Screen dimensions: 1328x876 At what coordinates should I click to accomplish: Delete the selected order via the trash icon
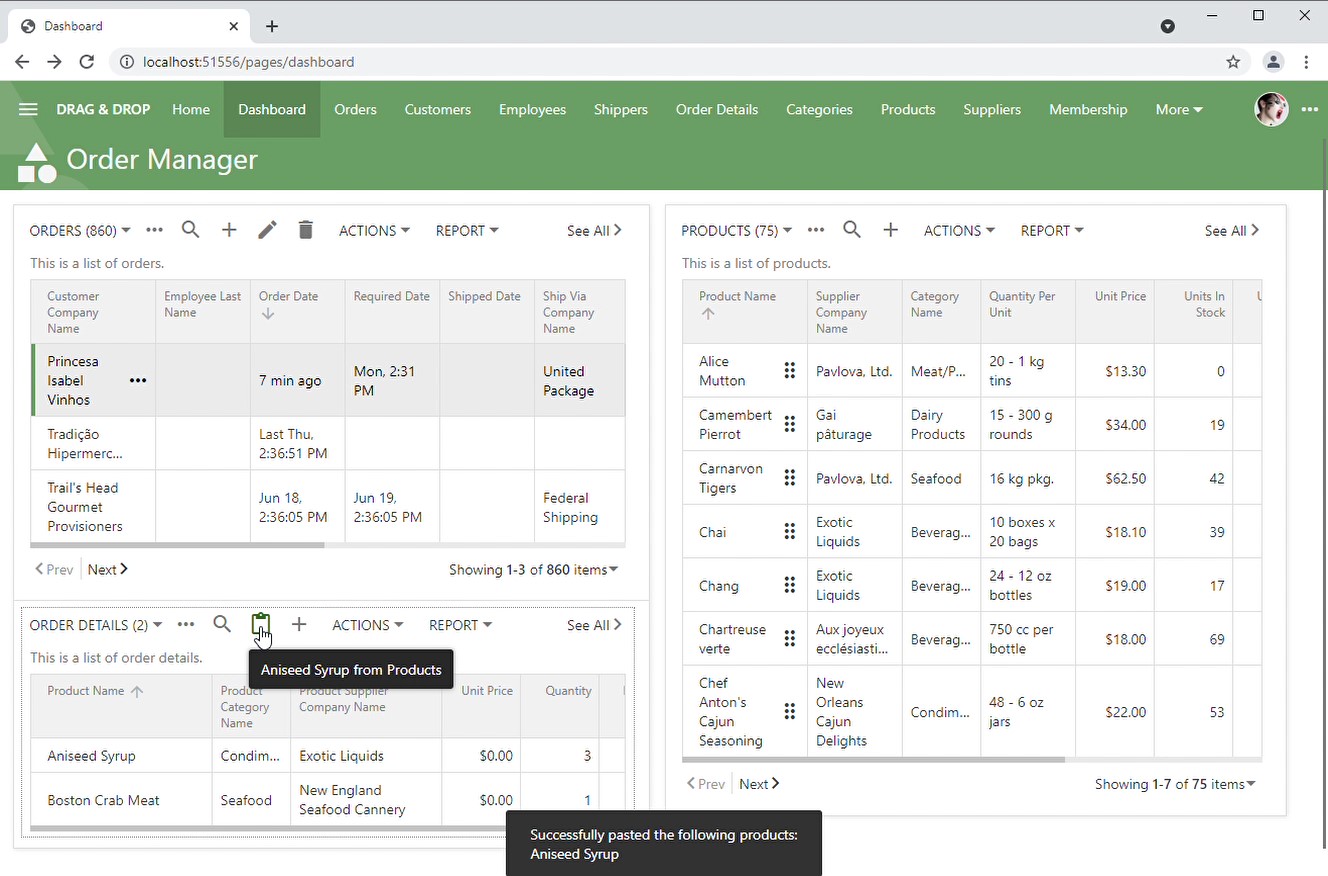pyautogui.click(x=305, y=230)
